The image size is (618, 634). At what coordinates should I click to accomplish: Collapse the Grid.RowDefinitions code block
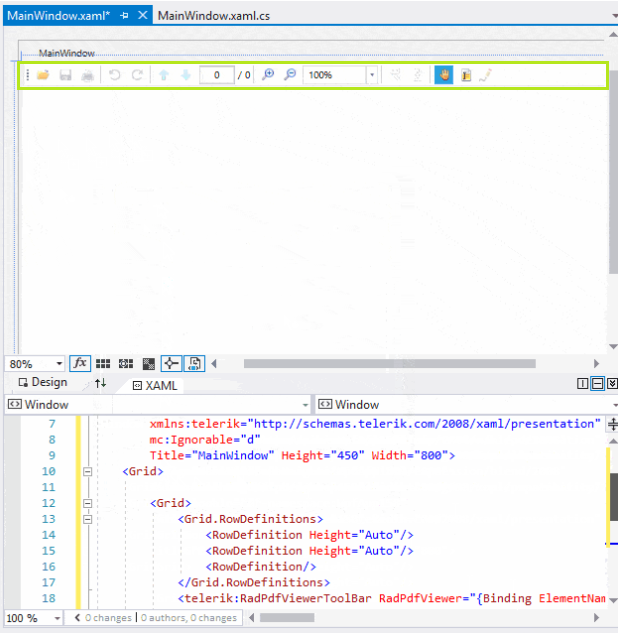coord(88,519)
